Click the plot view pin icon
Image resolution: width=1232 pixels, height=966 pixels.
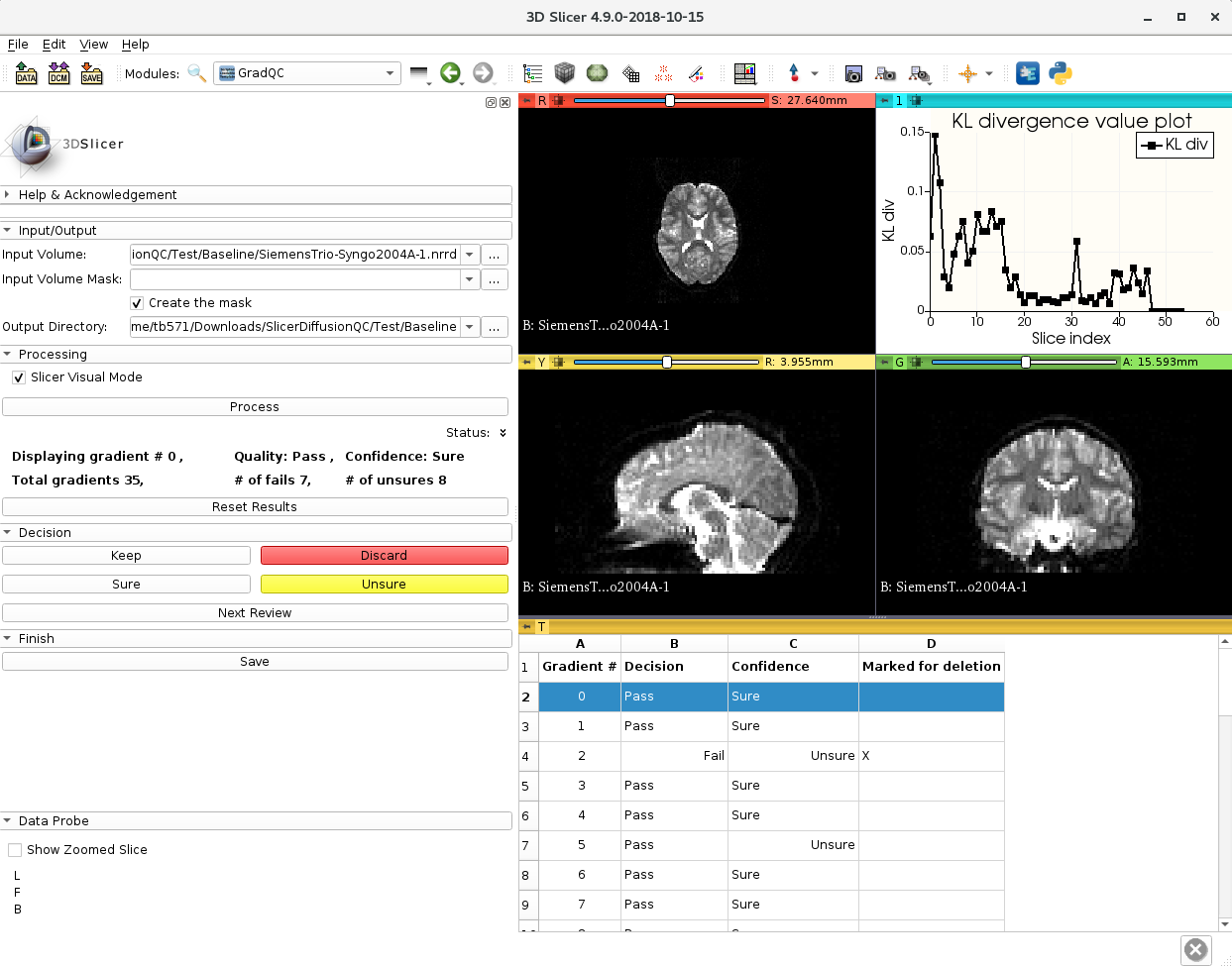point(885,101)
